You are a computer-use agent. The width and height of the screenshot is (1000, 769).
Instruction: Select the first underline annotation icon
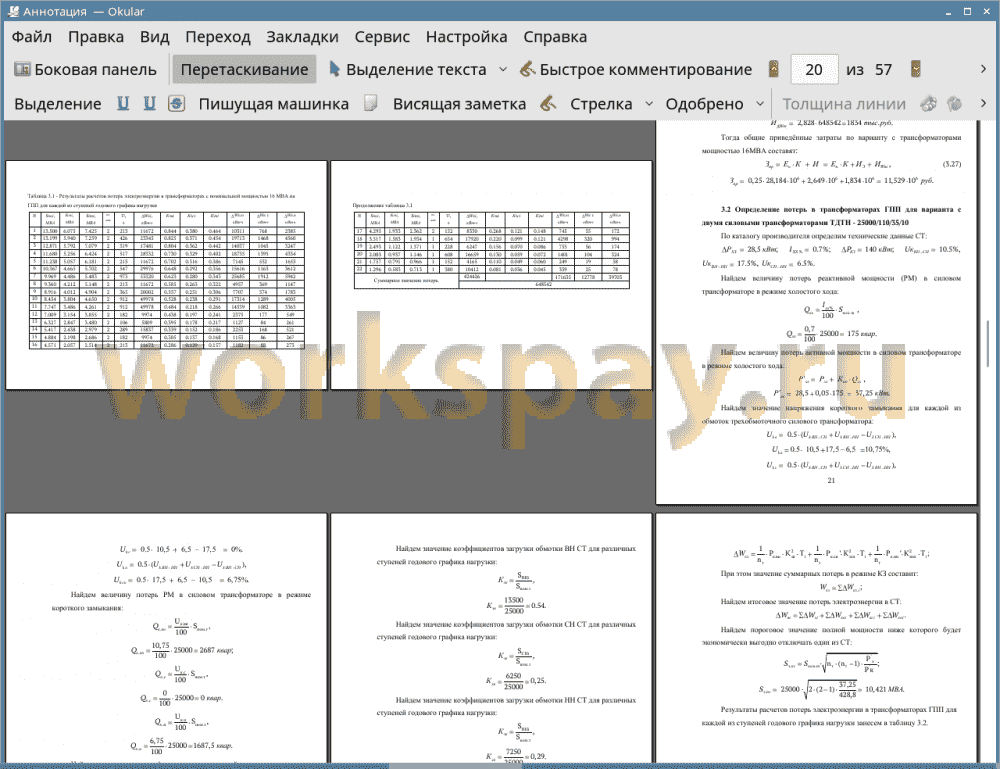[123, 103]
